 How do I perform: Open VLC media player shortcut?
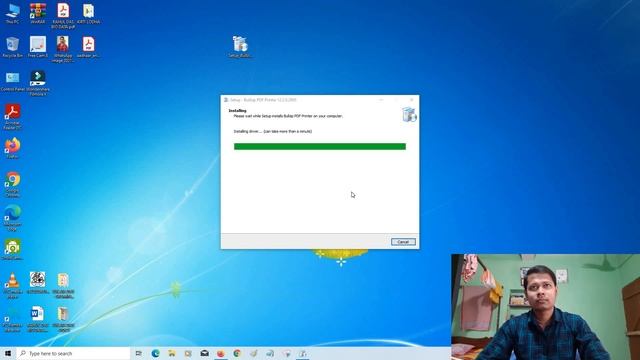click(x=13, y=285)
